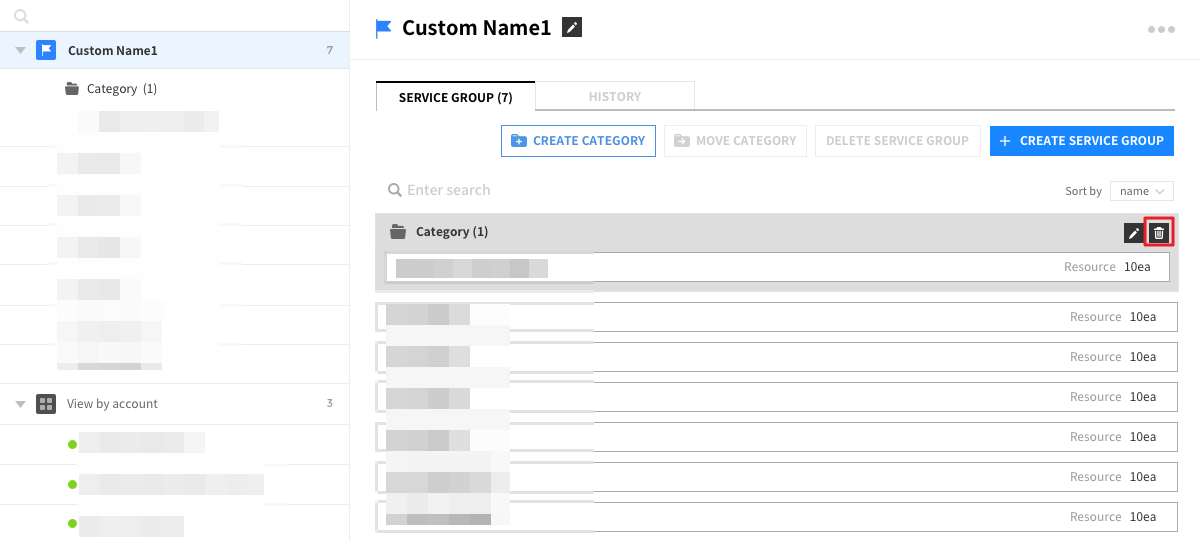Click the folder icon beside Category in sidebar
The width and height of the screenshot is (1200, 541).
(x=72, y=89)
